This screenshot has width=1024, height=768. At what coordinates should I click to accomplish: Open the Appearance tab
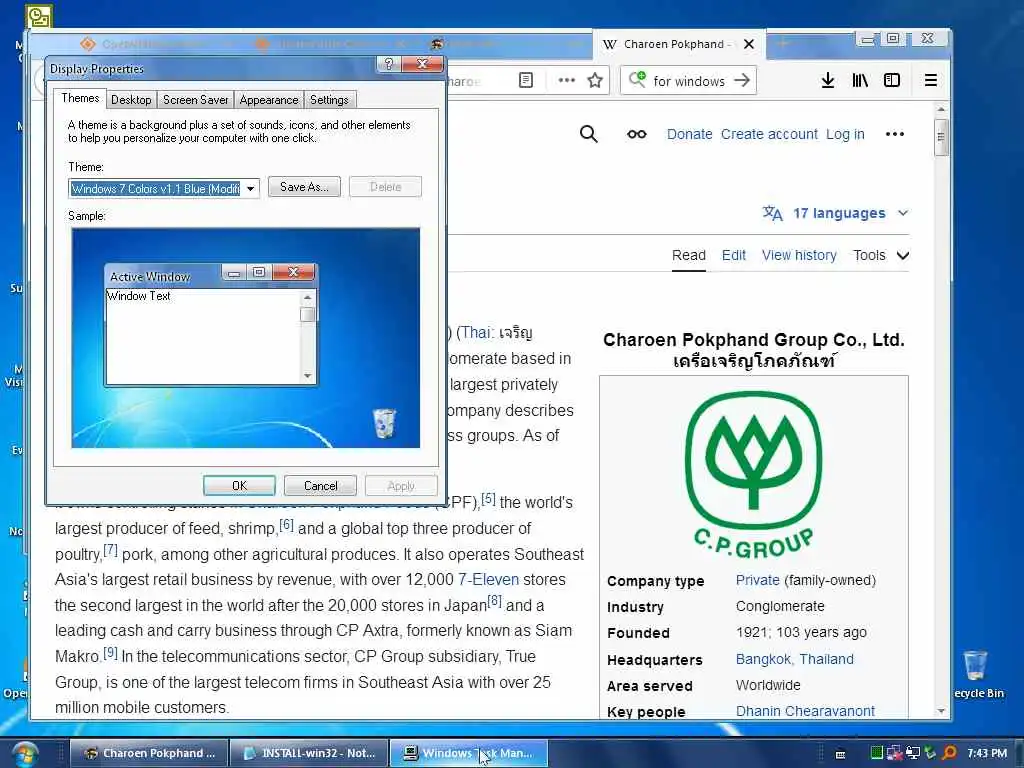coord(268,100)
